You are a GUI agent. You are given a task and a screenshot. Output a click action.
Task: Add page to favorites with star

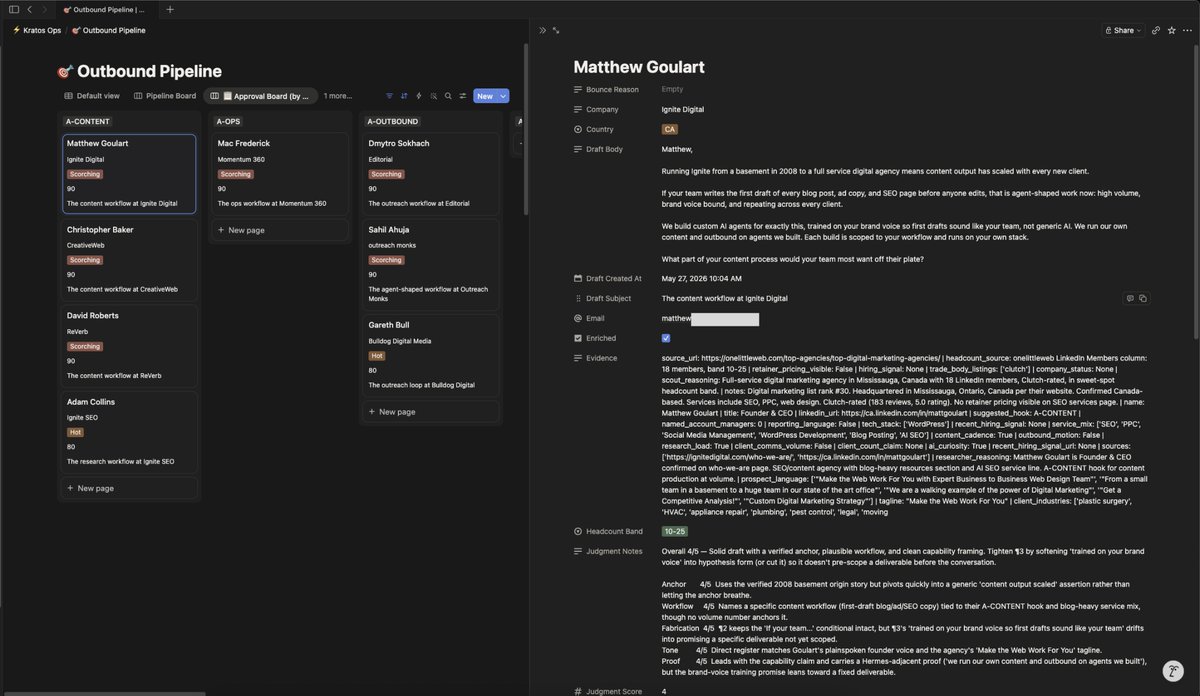click(1171, 30)
